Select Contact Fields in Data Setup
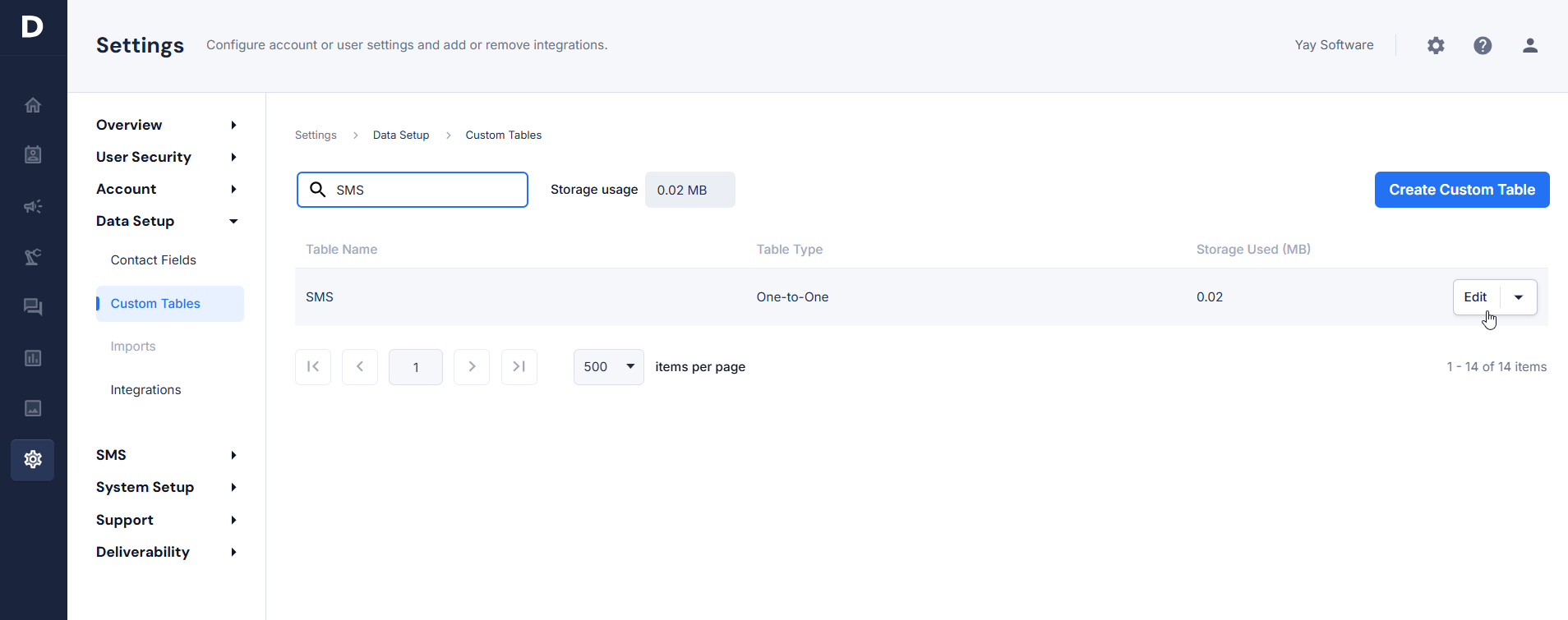 (x=154, y=260)
